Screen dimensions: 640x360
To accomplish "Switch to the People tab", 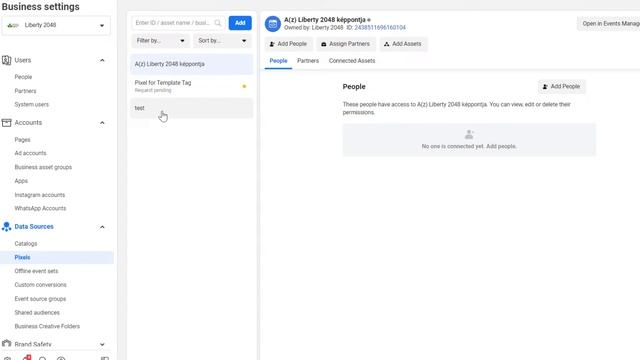I will pos(278,61).
